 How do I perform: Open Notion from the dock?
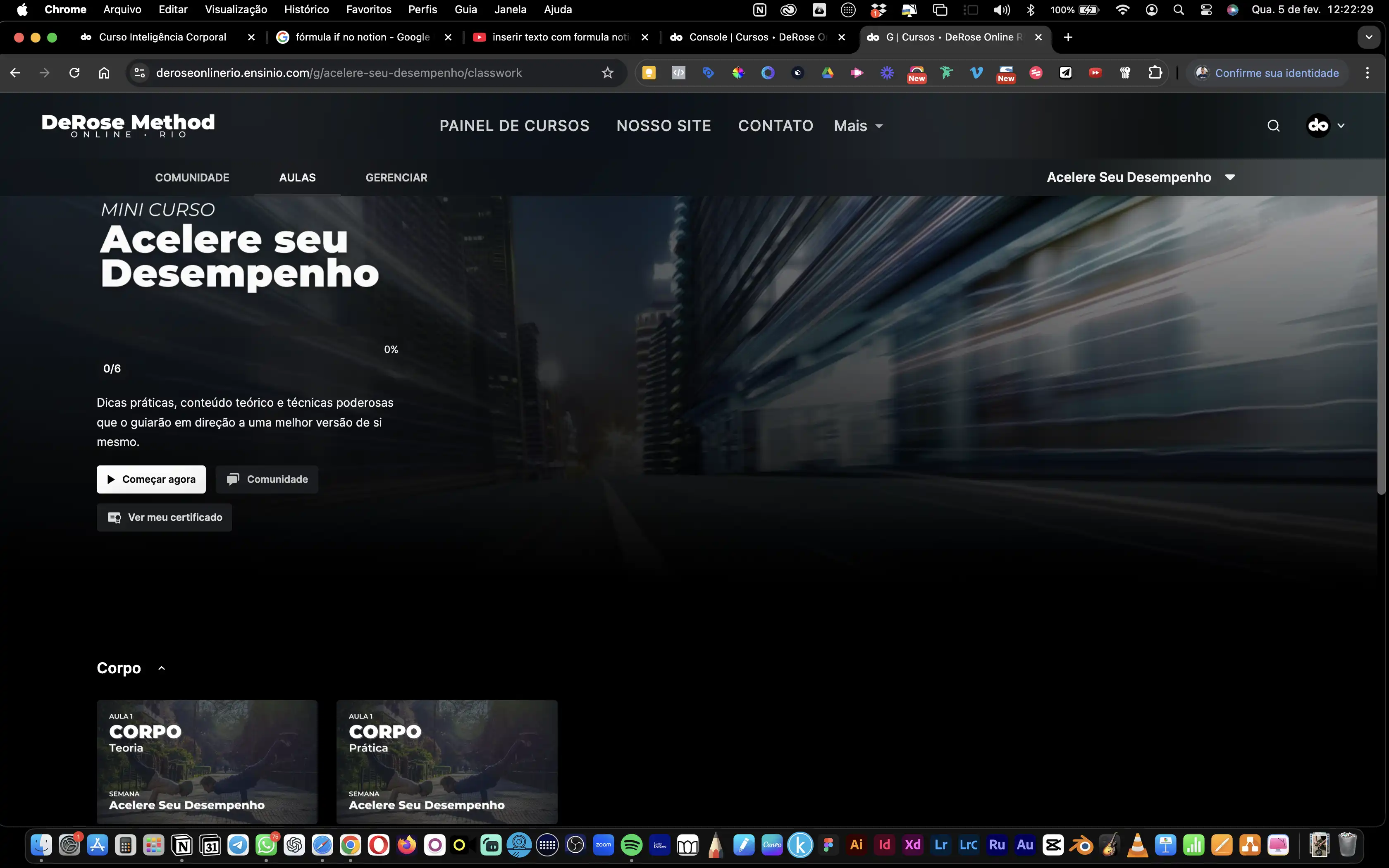click(x=182, y=844)
